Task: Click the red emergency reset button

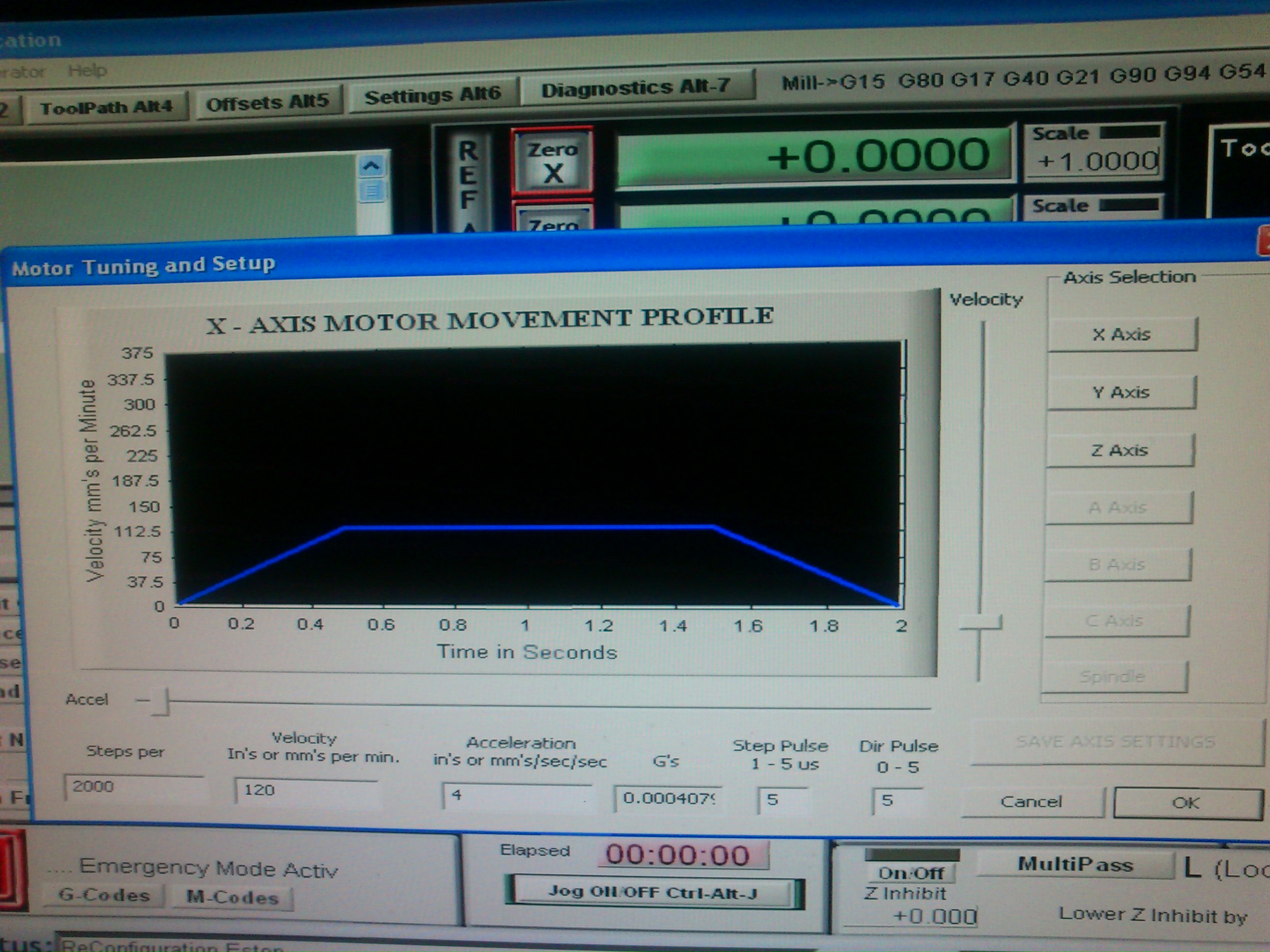Action: pyautogui.click(x=11, y=871)
